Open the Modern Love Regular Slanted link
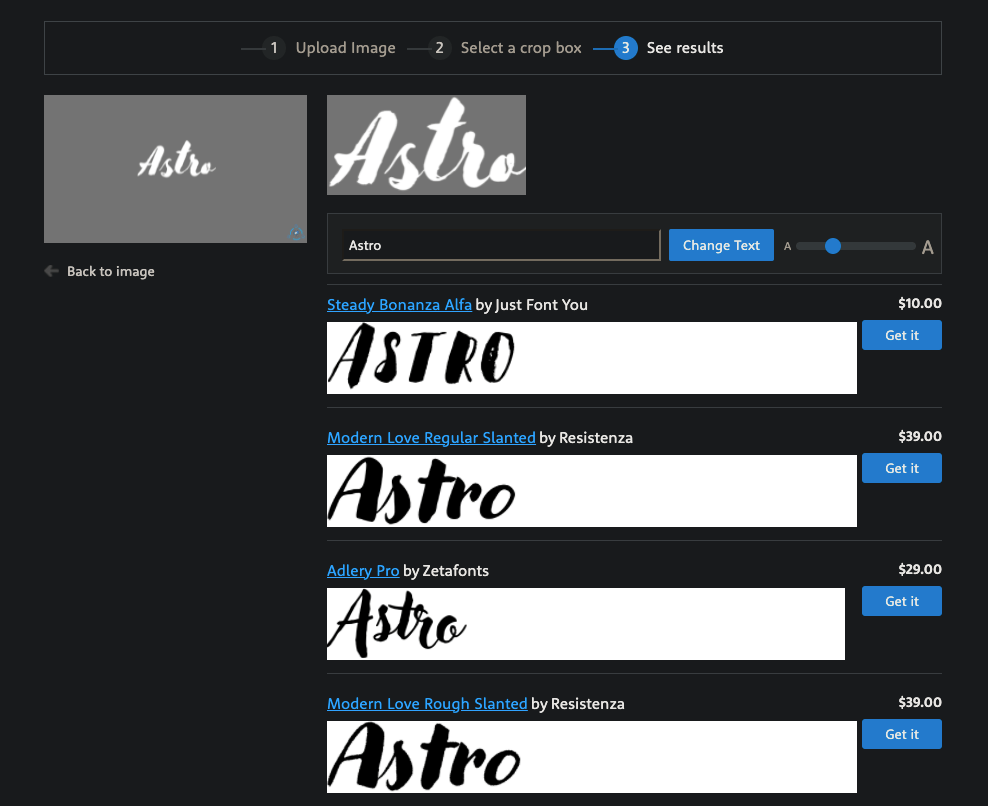The image size is (988, 806). [431, 437]
